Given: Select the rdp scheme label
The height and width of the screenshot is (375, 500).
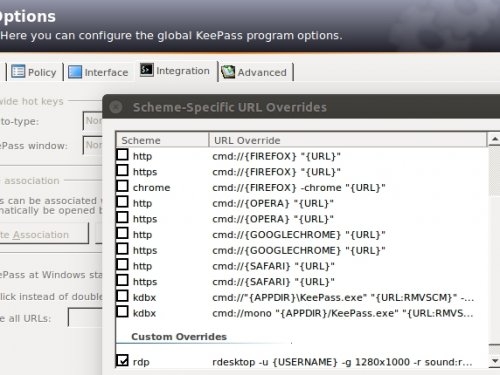Looking at the screenshot, I should (141, 362).
